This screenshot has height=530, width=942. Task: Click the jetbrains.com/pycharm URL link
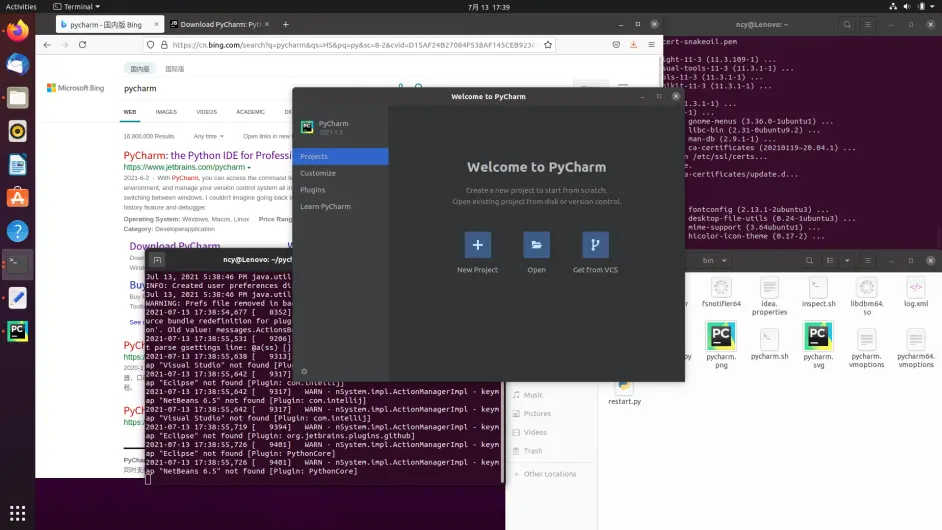pos(186,167)
